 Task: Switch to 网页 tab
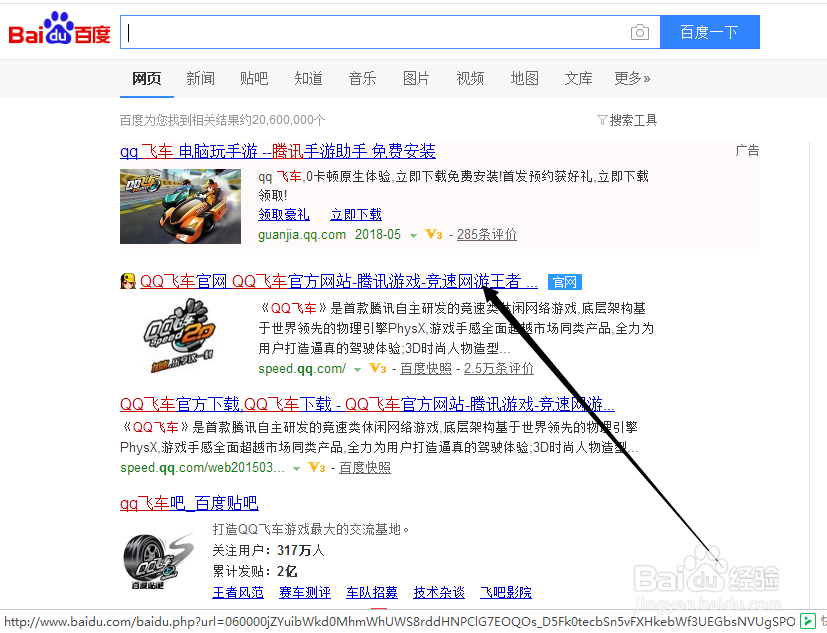pos(147,79)
